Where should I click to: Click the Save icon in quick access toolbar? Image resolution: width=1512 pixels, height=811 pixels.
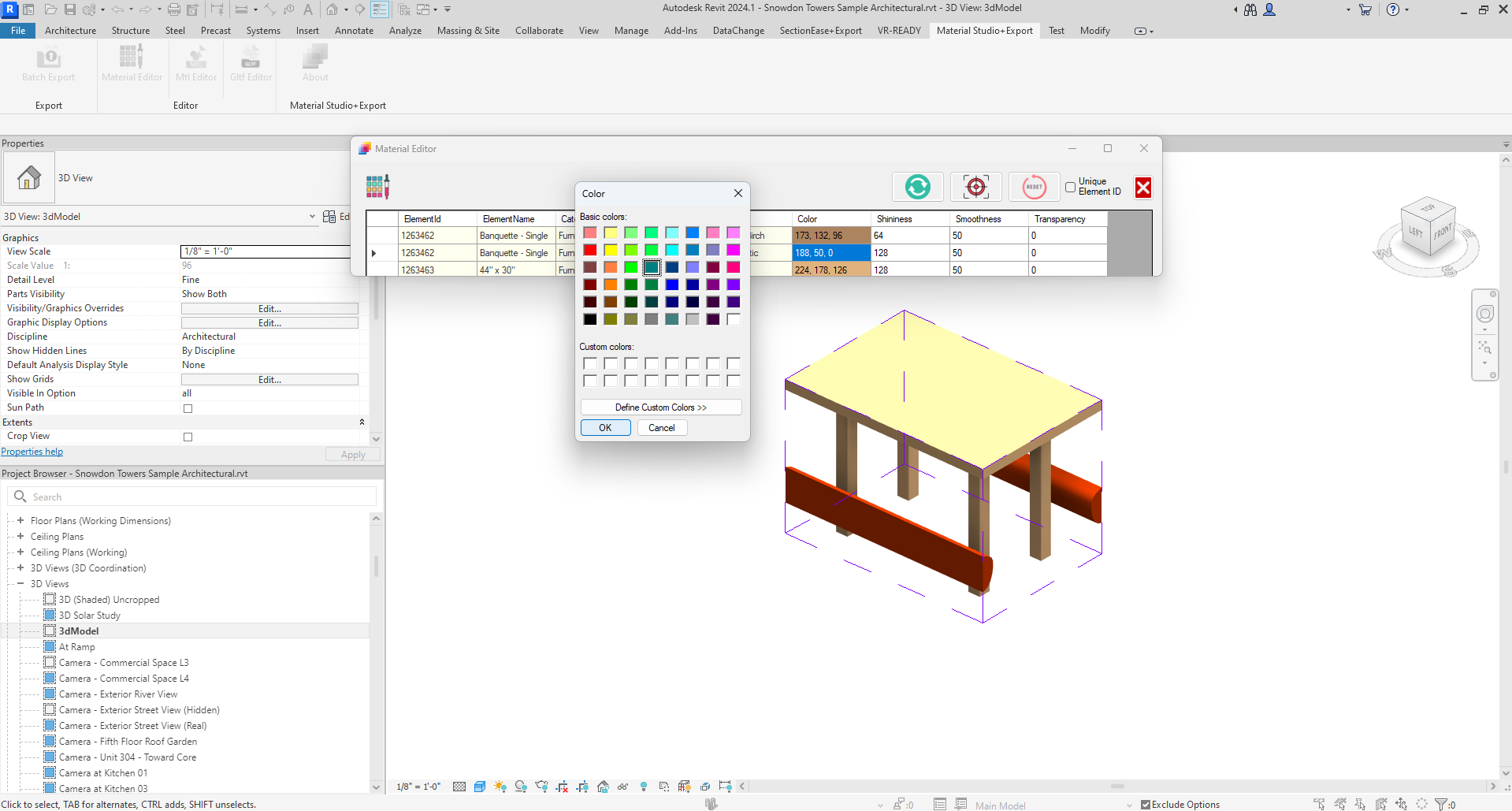[70, 9]
